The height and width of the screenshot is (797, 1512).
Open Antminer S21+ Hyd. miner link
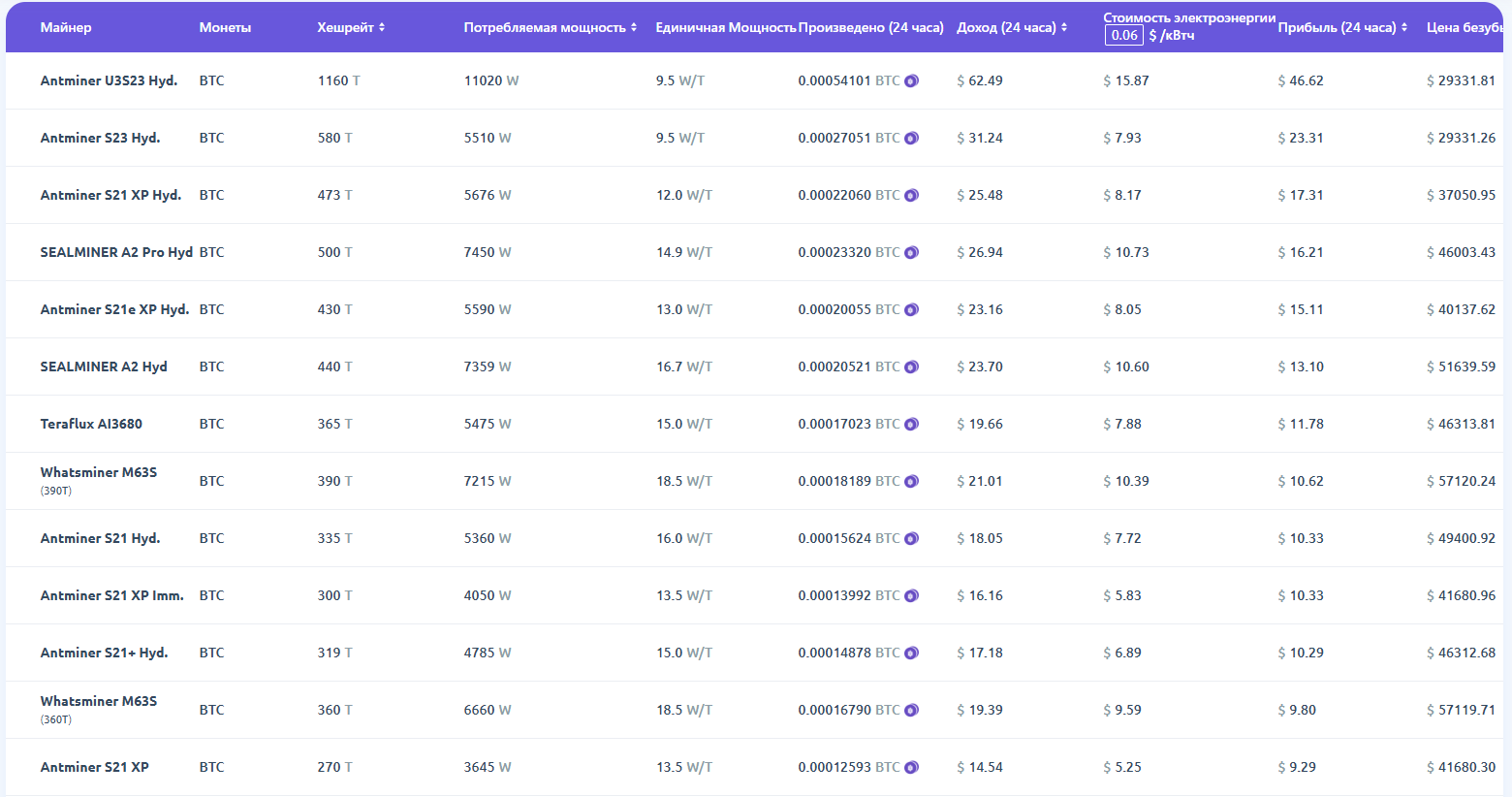[x=104, y=653]
